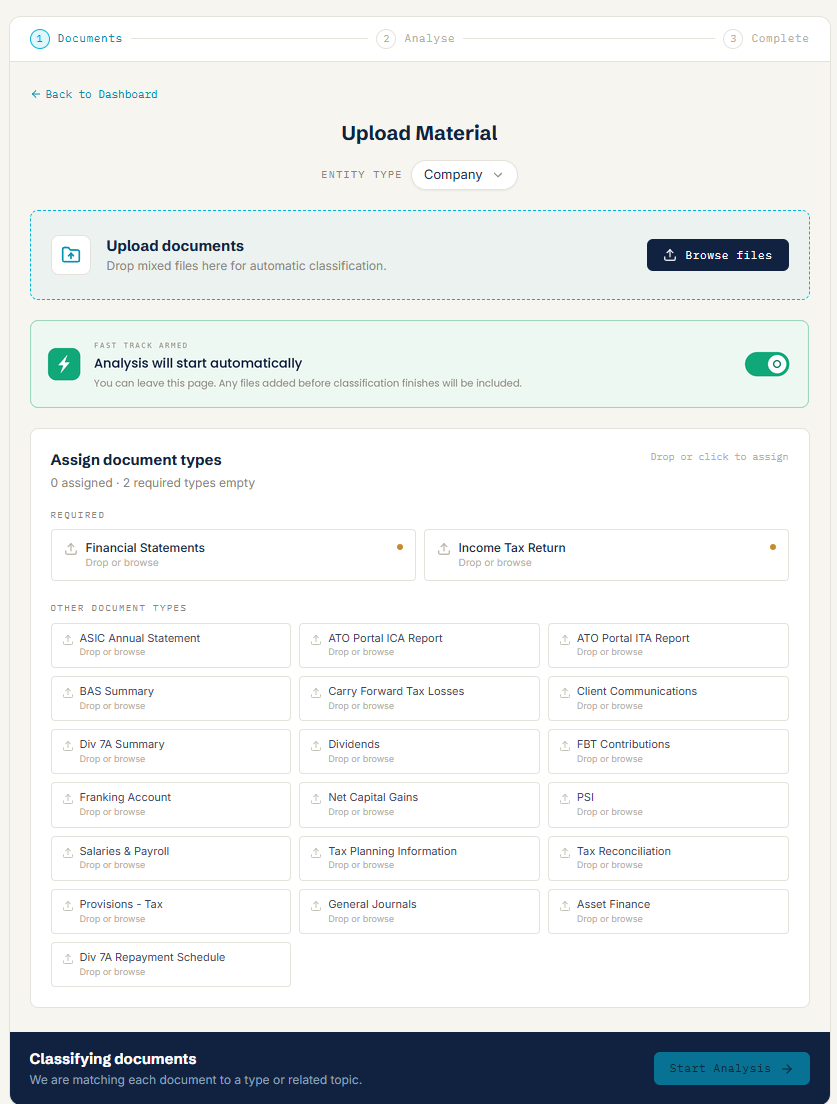Click upload icon beside Salaries & Payroll
The width and height of the screenshot is (837, 1104).
pyautogui.click(x=68, y=853)
